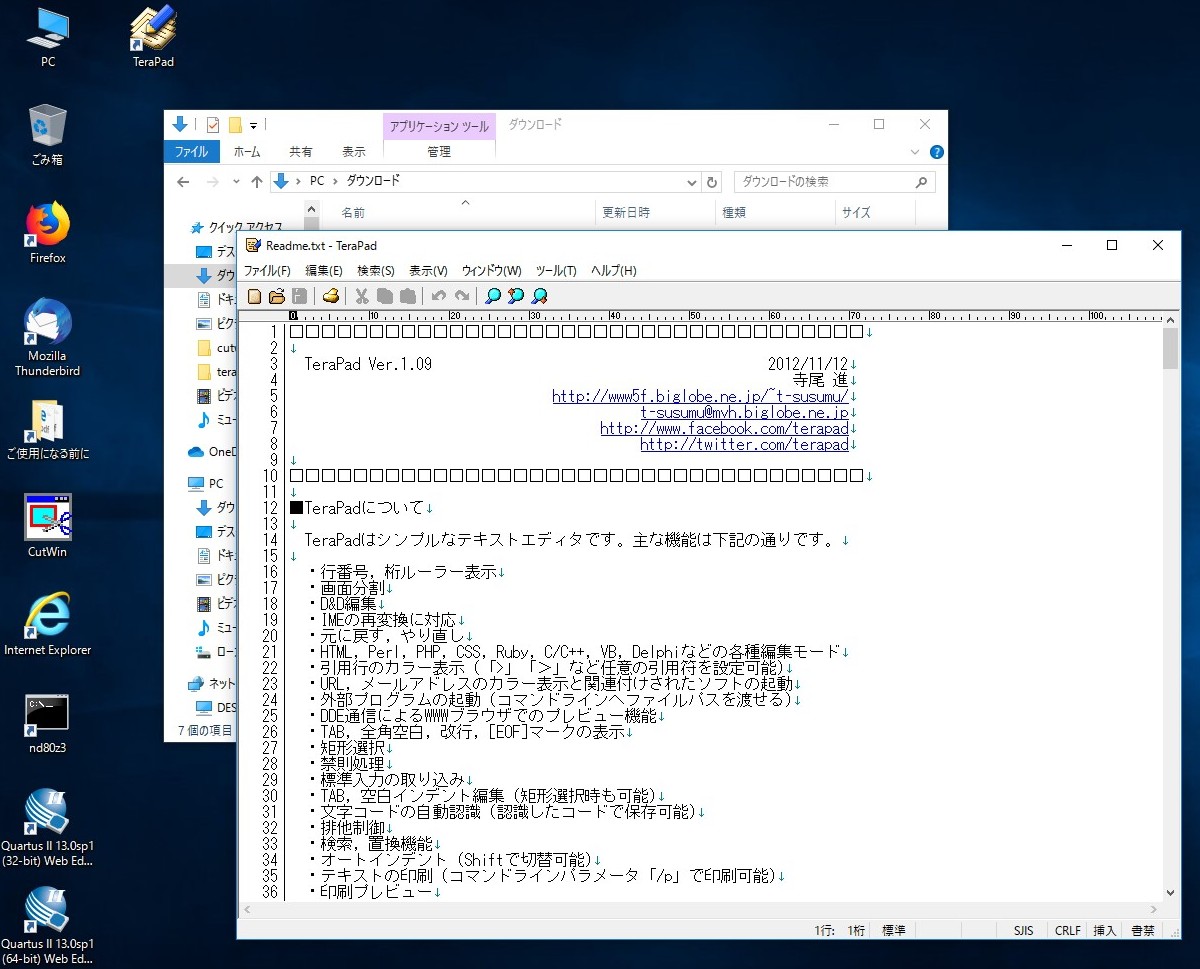This screenshot has width=1200, height=969.
Task: Open the ご使用になる前に desktop file
Action: pyautogui.click(x=47, y=430)
